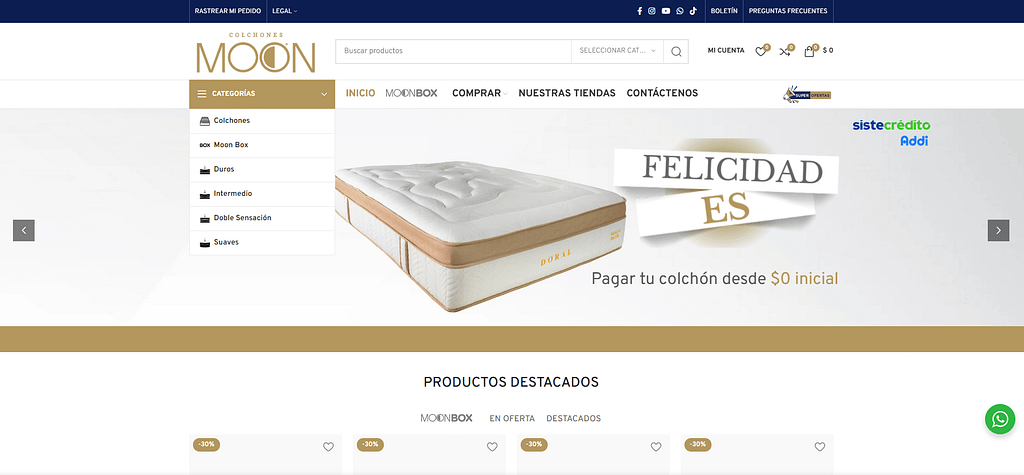
Task: Expand the Legal dropdown
Action: coord(284,11)
